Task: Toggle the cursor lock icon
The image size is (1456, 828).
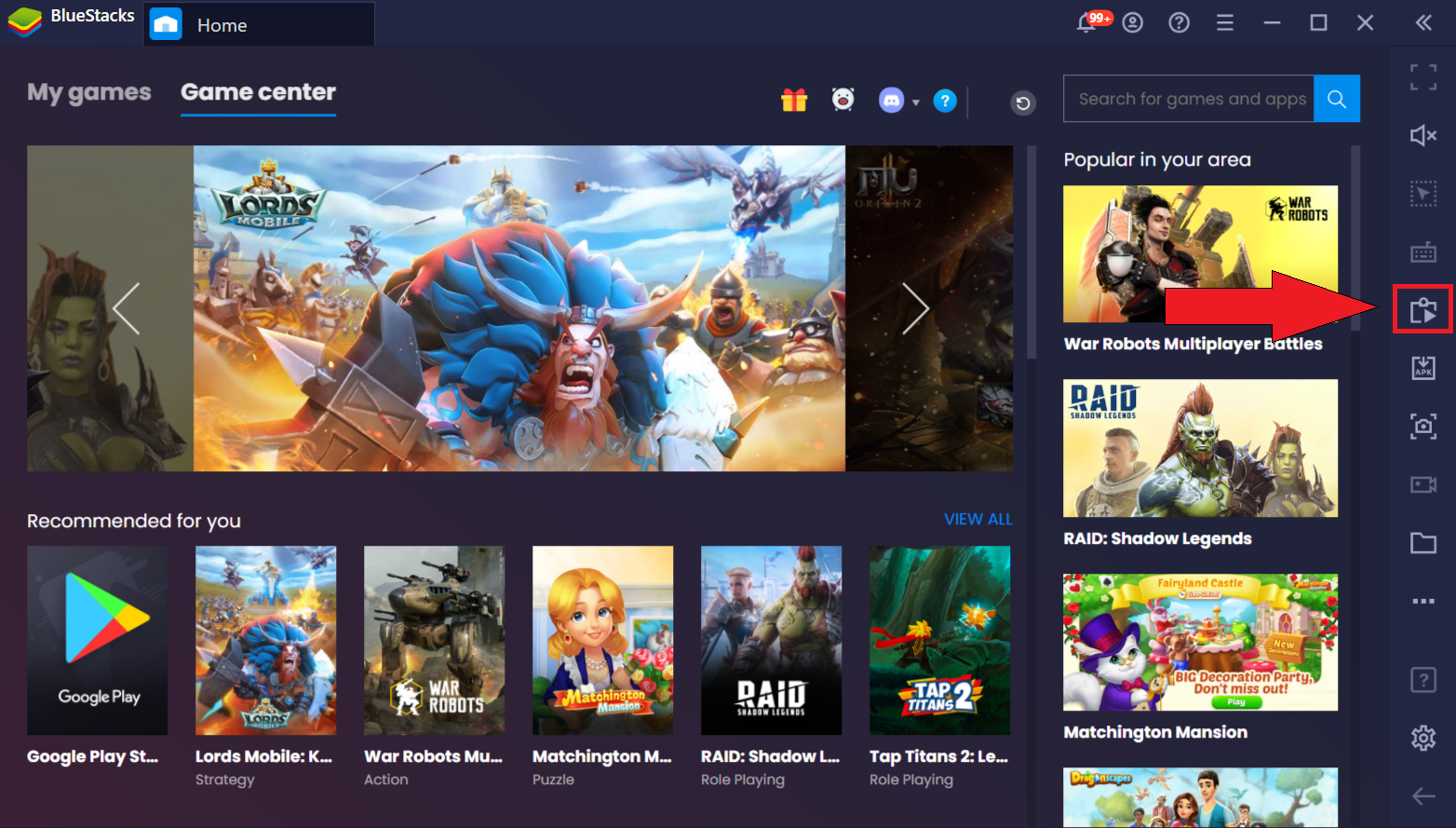Action: (x=1423, y=194)
